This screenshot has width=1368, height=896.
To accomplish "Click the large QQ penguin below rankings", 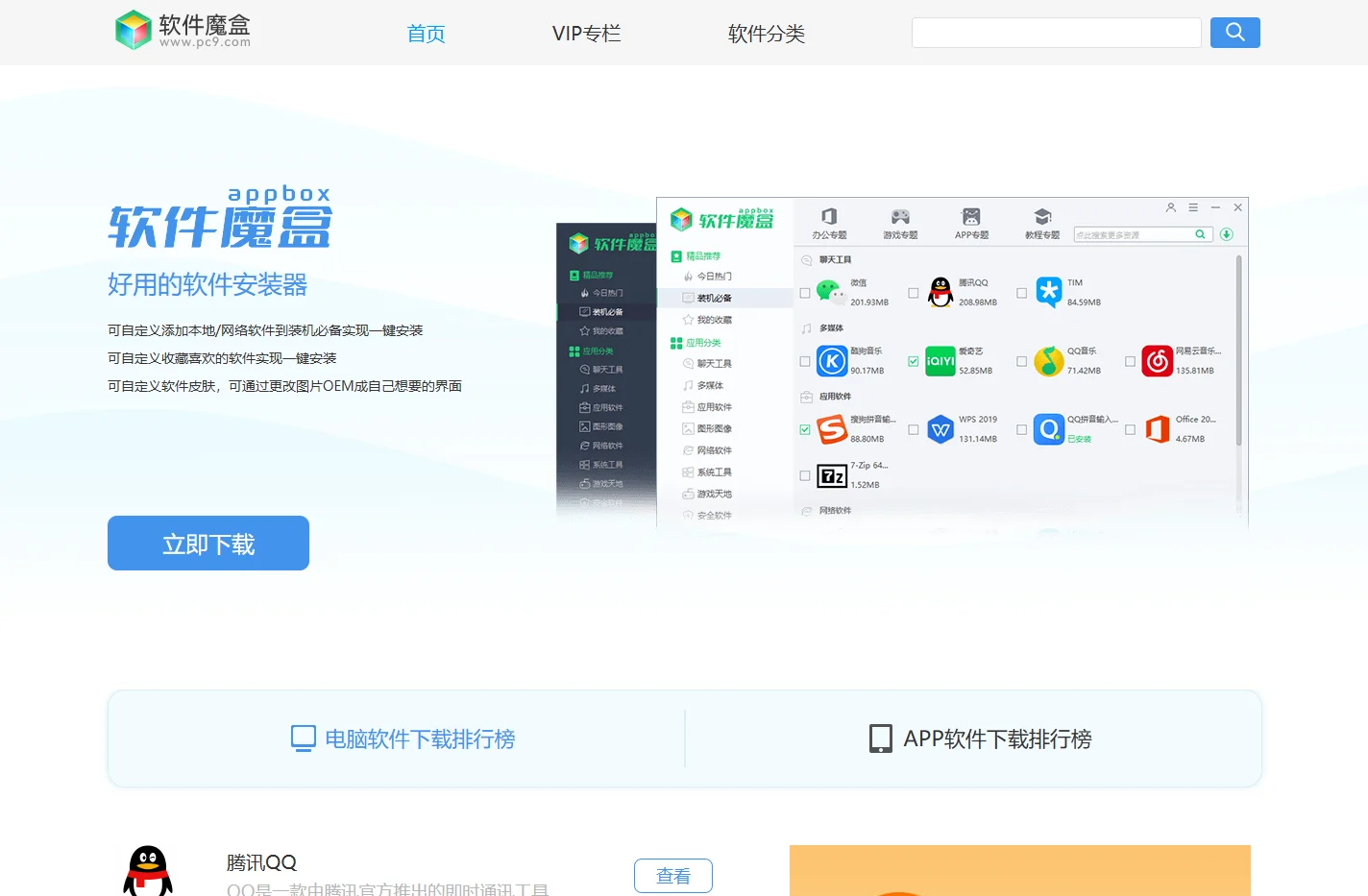I will [x=148, y=870].
